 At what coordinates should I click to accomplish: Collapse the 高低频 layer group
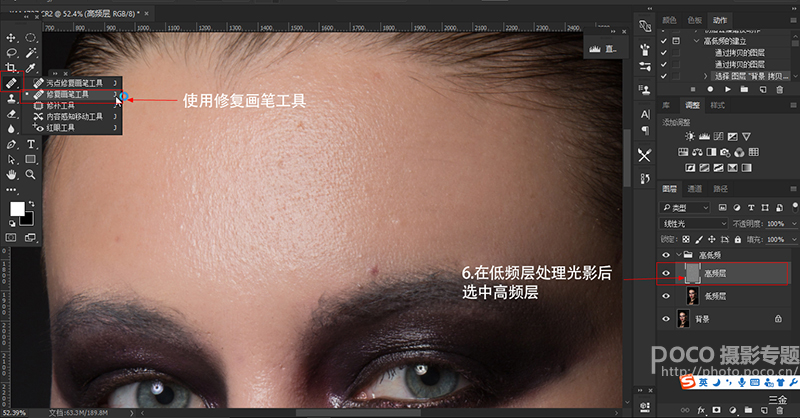(679, 255)
